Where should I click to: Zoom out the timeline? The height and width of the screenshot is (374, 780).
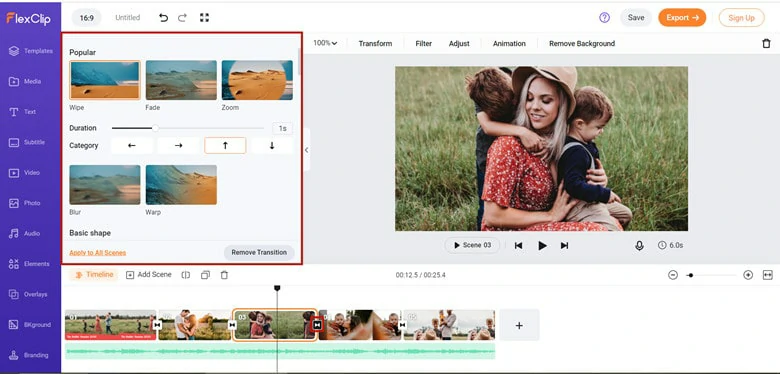[x=673, y=275]
